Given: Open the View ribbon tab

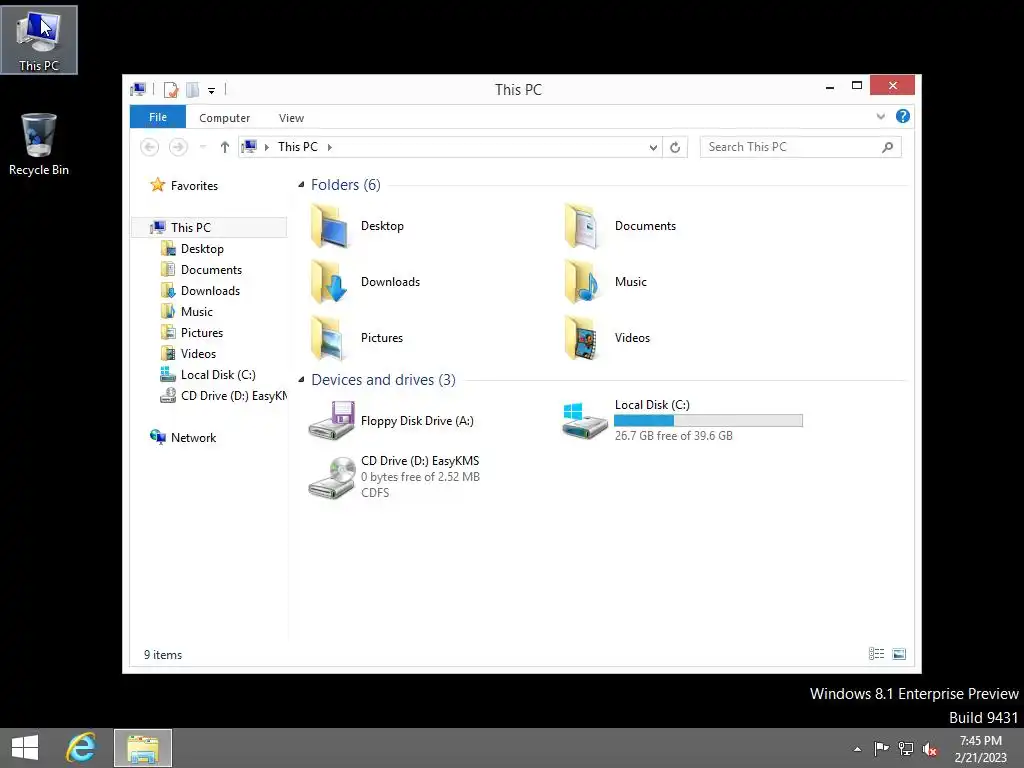Looking at the screenshot, I should pyautogui.click(x=291, y=118).
